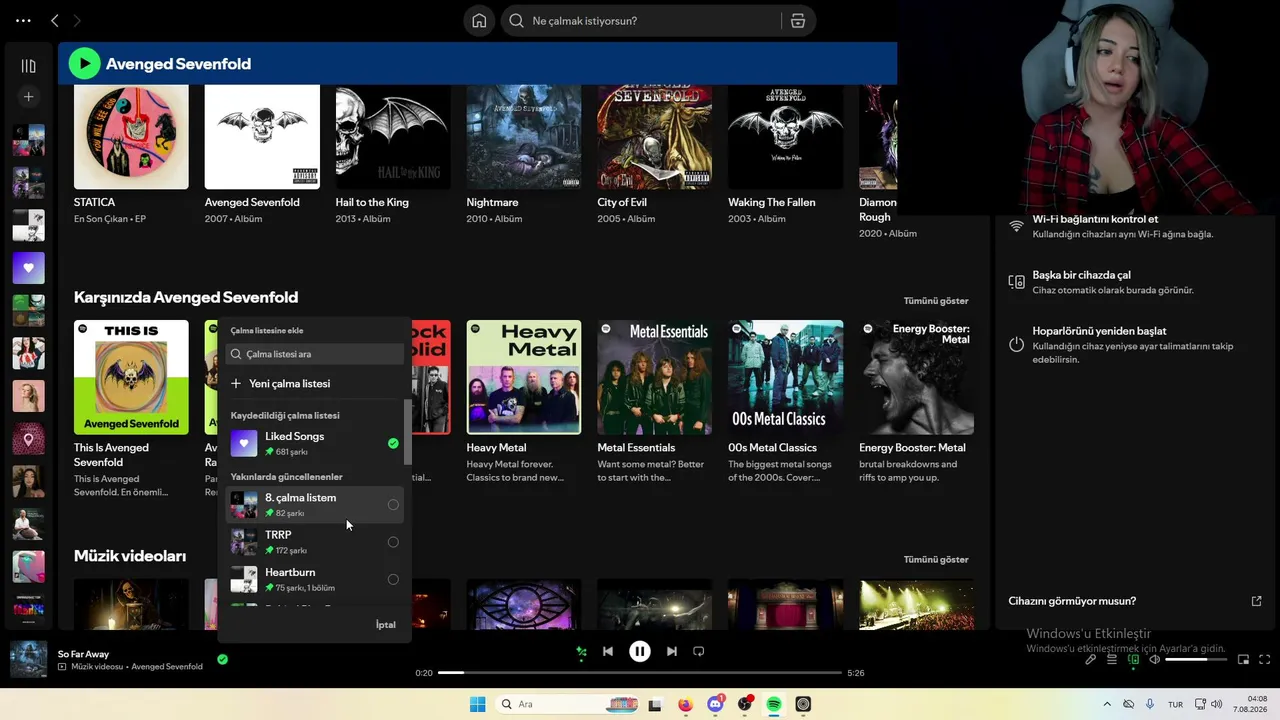Click Tümünü göster for Karşınızda Avenged Sevenfold
The height and width of the screenshot is (720, 1280).
pyautogui.click(x=936, y=301)
